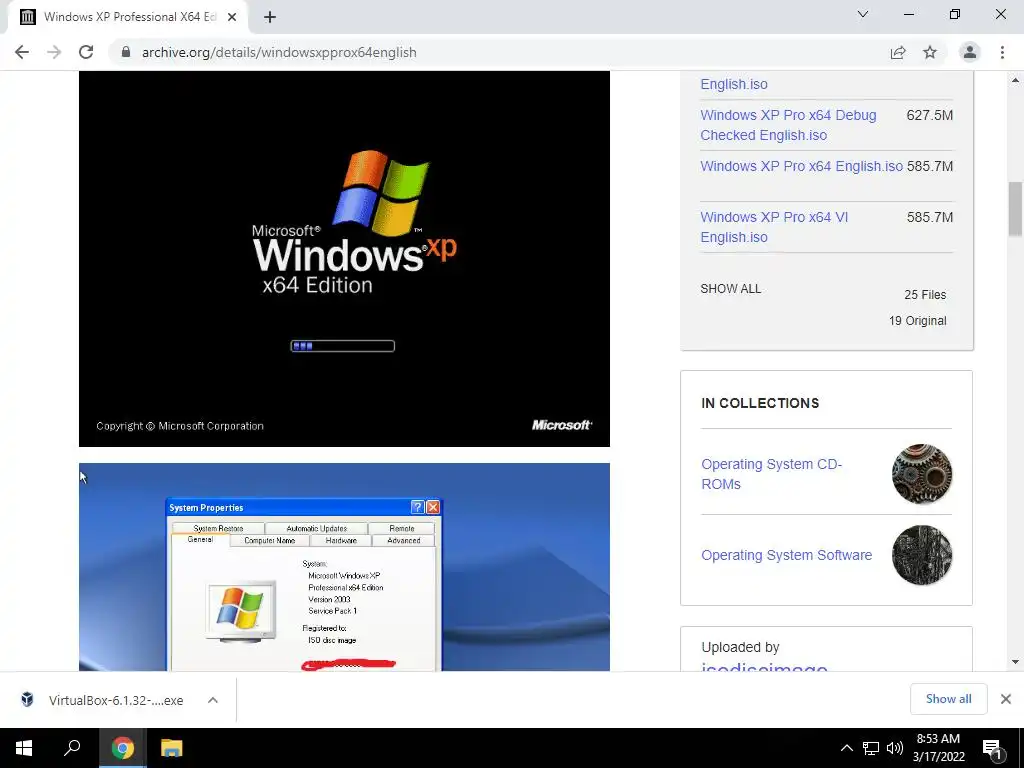Click the uploader name link under Uploaded by
The height and width of the screenshot is (768, 1024).
764,667
